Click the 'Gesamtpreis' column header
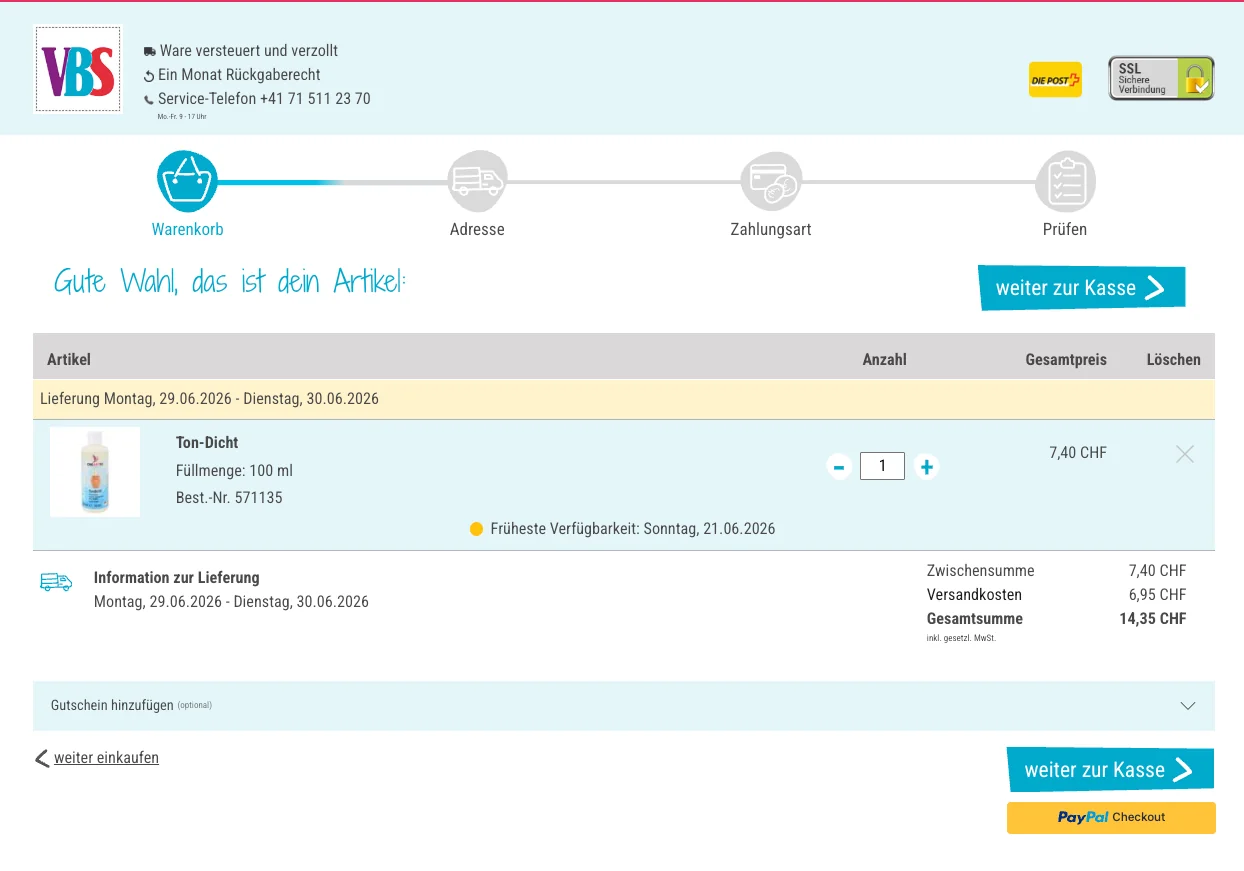Screen dimensions: 1244x871 [1066, 359]
